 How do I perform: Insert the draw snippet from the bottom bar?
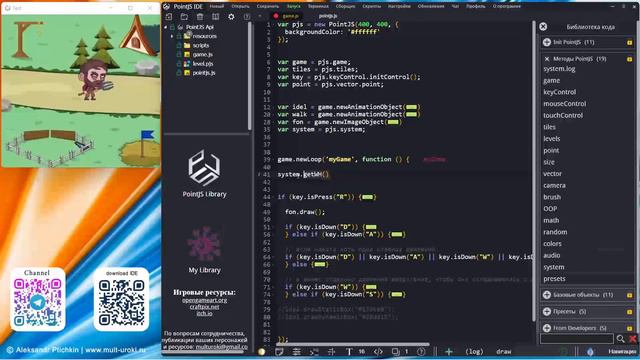(x=503, y=351)
